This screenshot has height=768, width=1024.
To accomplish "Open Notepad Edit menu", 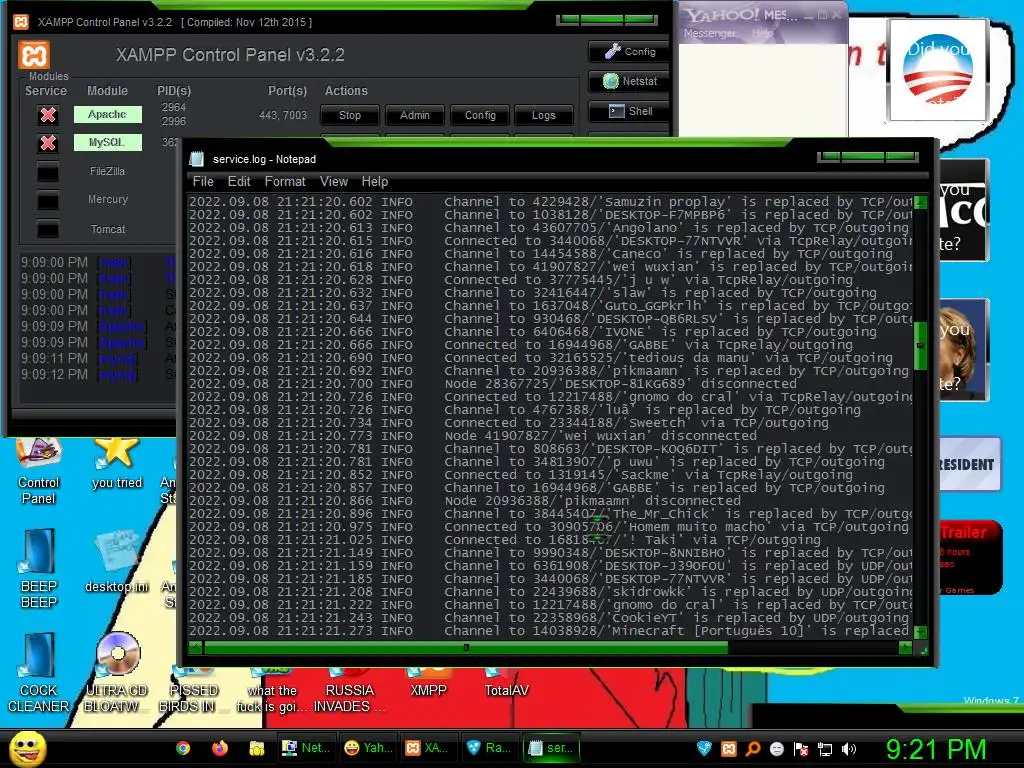I will pos(239,182).
